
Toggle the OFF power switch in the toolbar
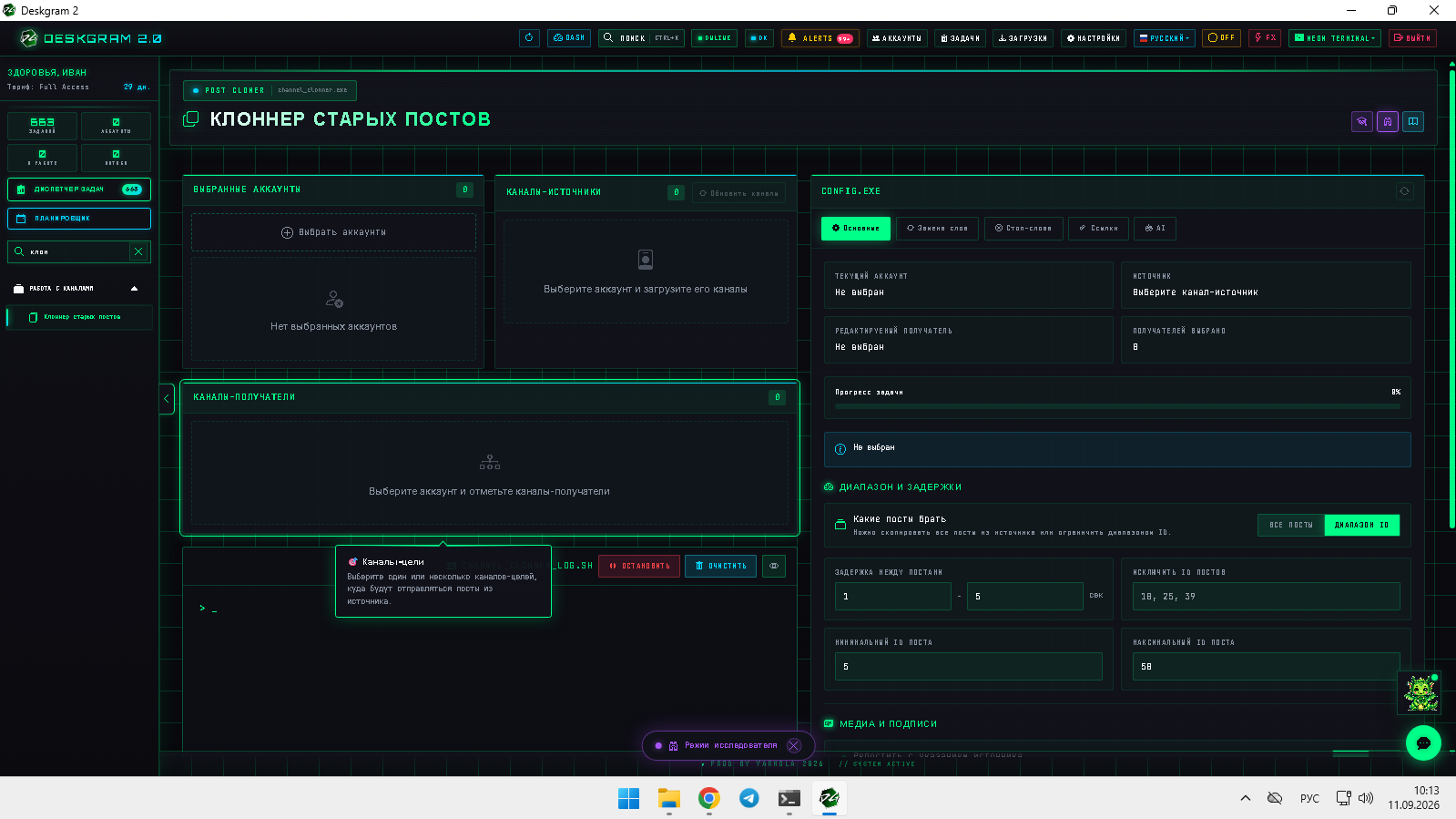tap(1221, 38)
